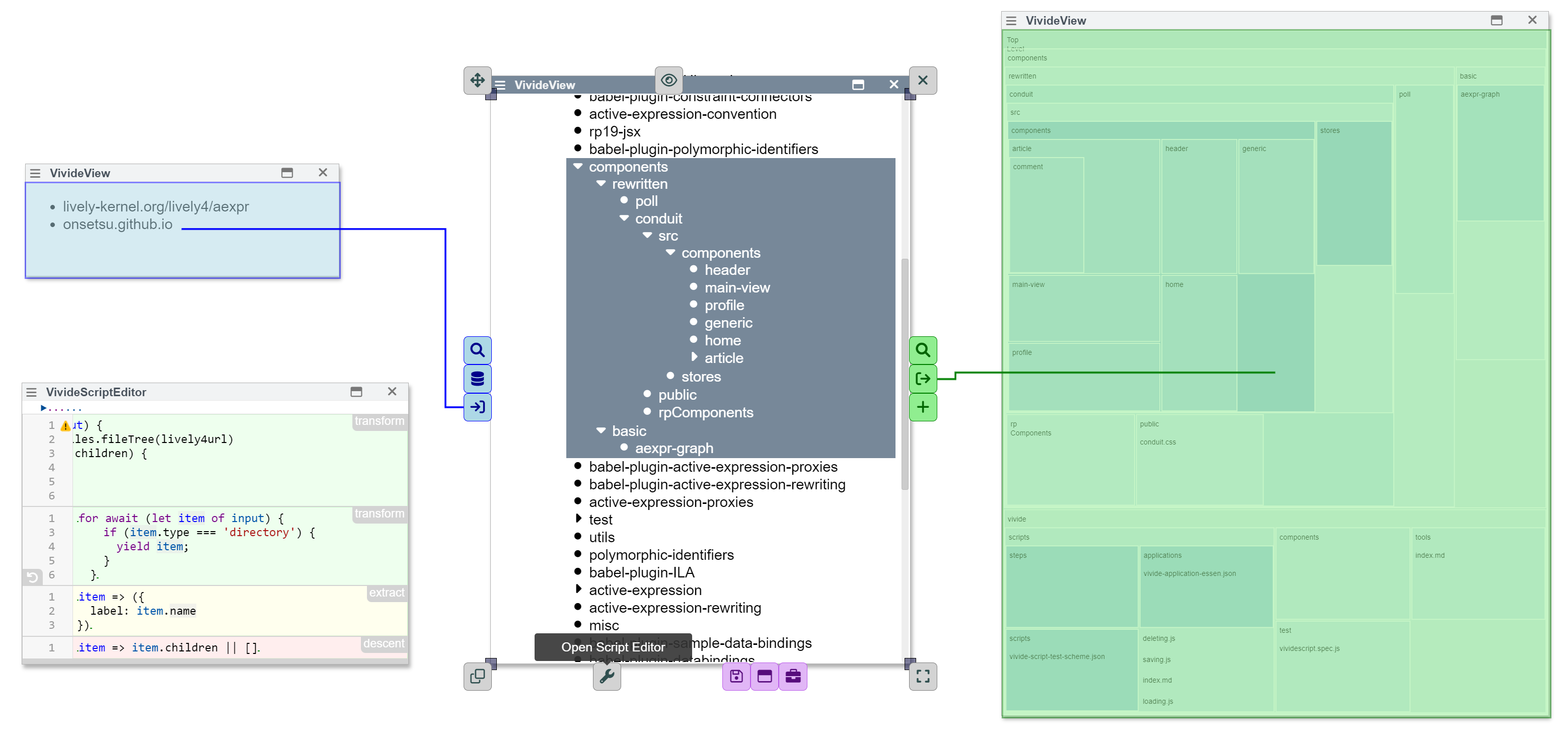Open hamburger menu of treemap VivideView
The height and width of the screenshot is (735, 1568).
pos(1011,21)
